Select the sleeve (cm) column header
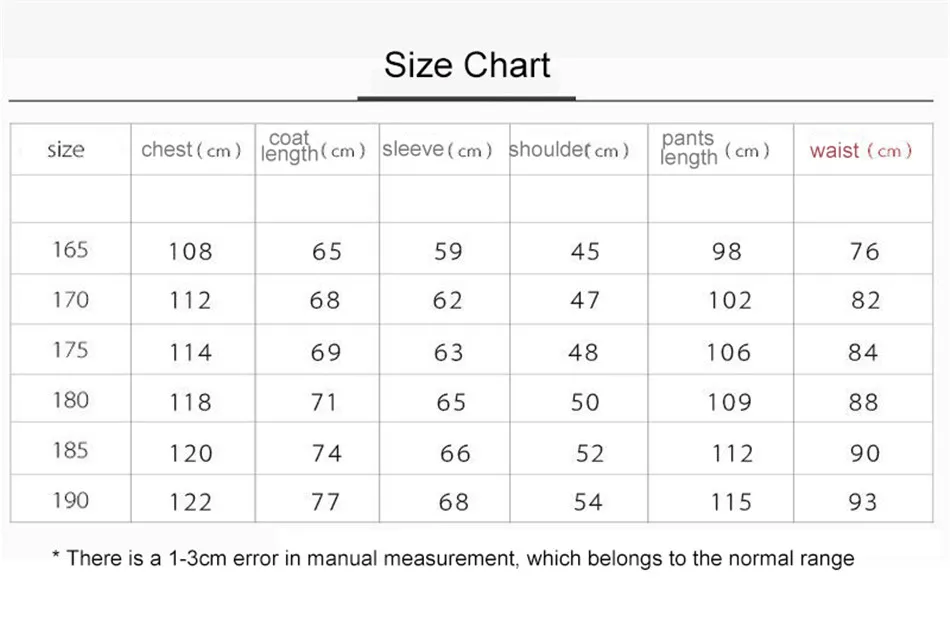 click(437, 150)
